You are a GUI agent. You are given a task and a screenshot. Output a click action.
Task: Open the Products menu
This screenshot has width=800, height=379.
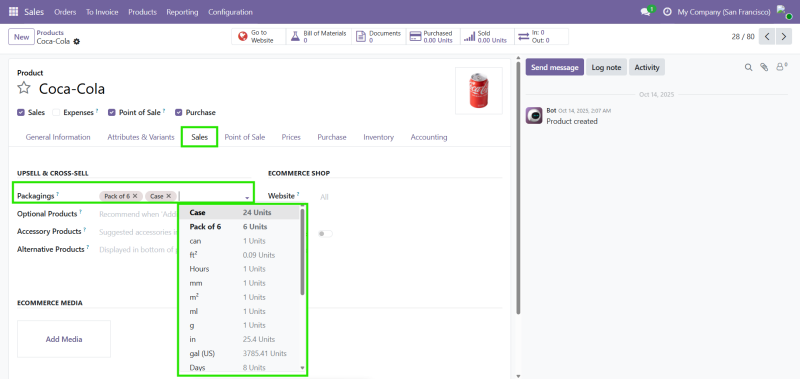pyautogui.click(x=142, y=12)
